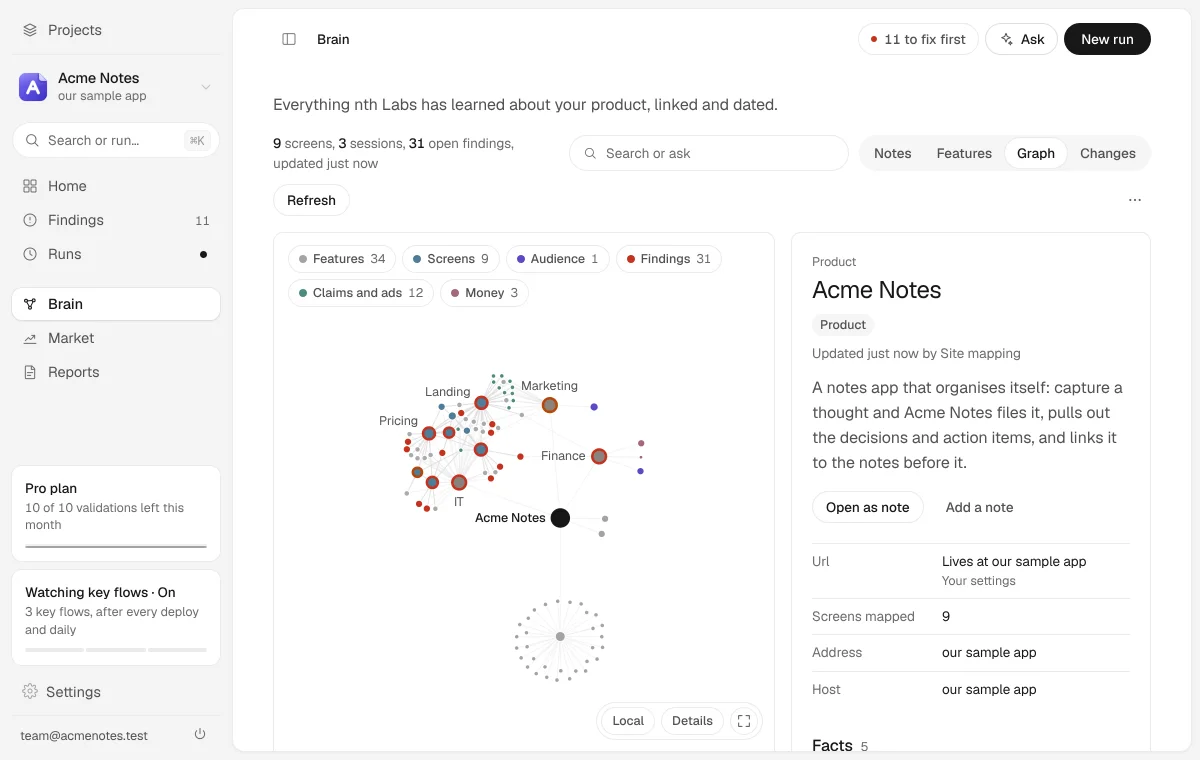Toggle the Audience 1 filter chip
Screen dimensions: 1200x760
coord(558,259)
